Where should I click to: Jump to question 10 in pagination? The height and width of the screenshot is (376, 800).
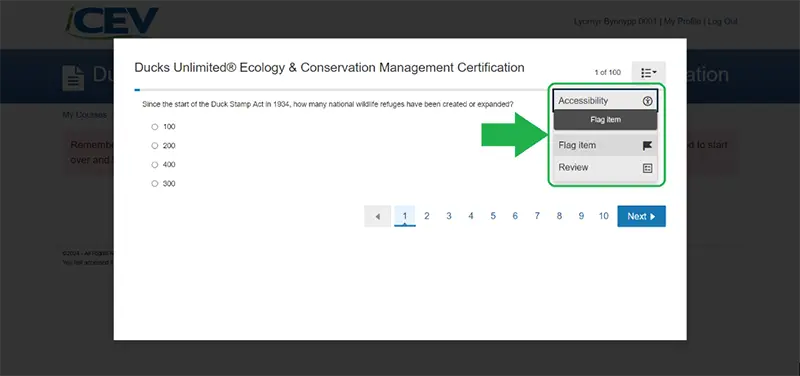tap(604, 216)
